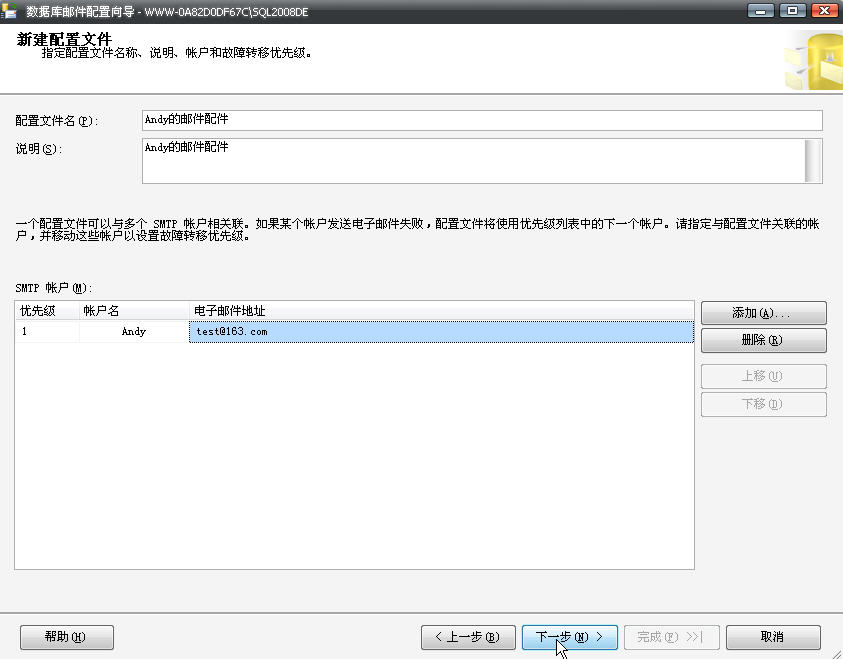
Task: Click the yellow database graphic in the header
Action: click(814, 62)
